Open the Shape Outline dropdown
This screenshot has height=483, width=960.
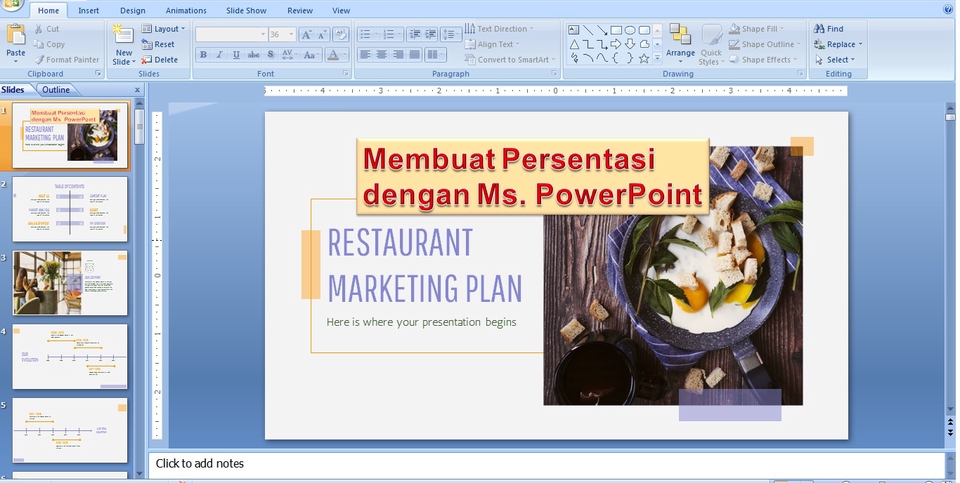[765, 44]
